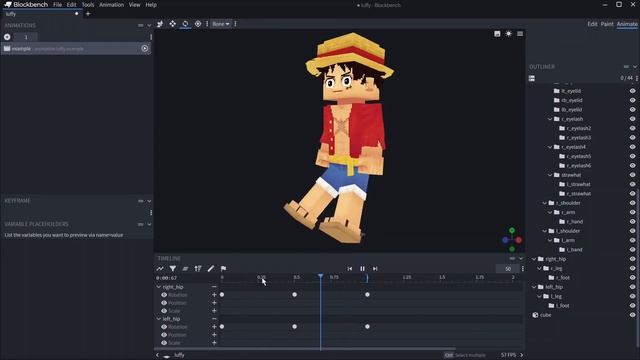Toggle viewport shading sun icon
Screen dimensions: 640x360
pyautogui.click(x=509, y=34)
